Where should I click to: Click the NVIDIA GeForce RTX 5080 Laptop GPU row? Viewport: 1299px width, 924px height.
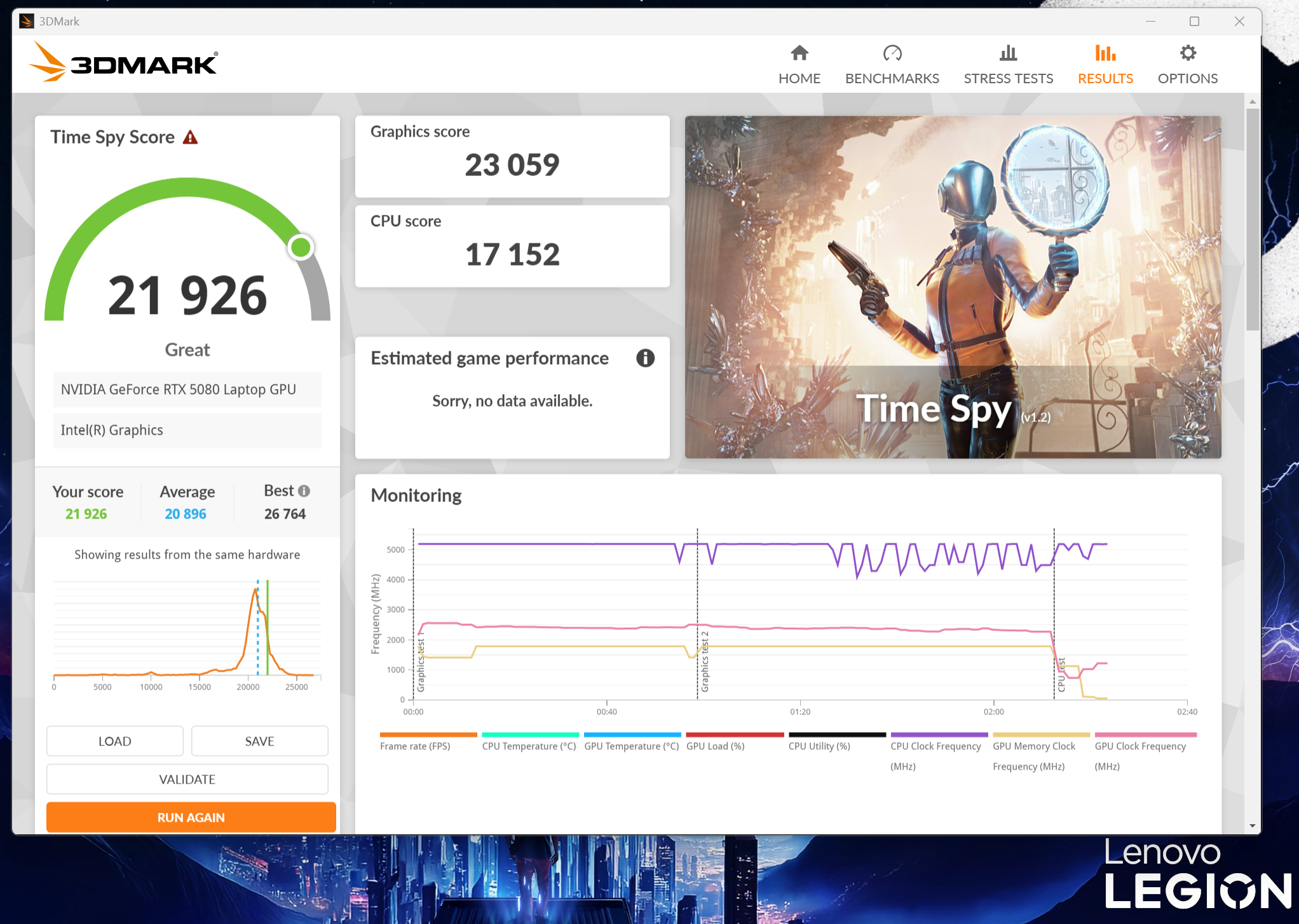[x=187, y=390]
